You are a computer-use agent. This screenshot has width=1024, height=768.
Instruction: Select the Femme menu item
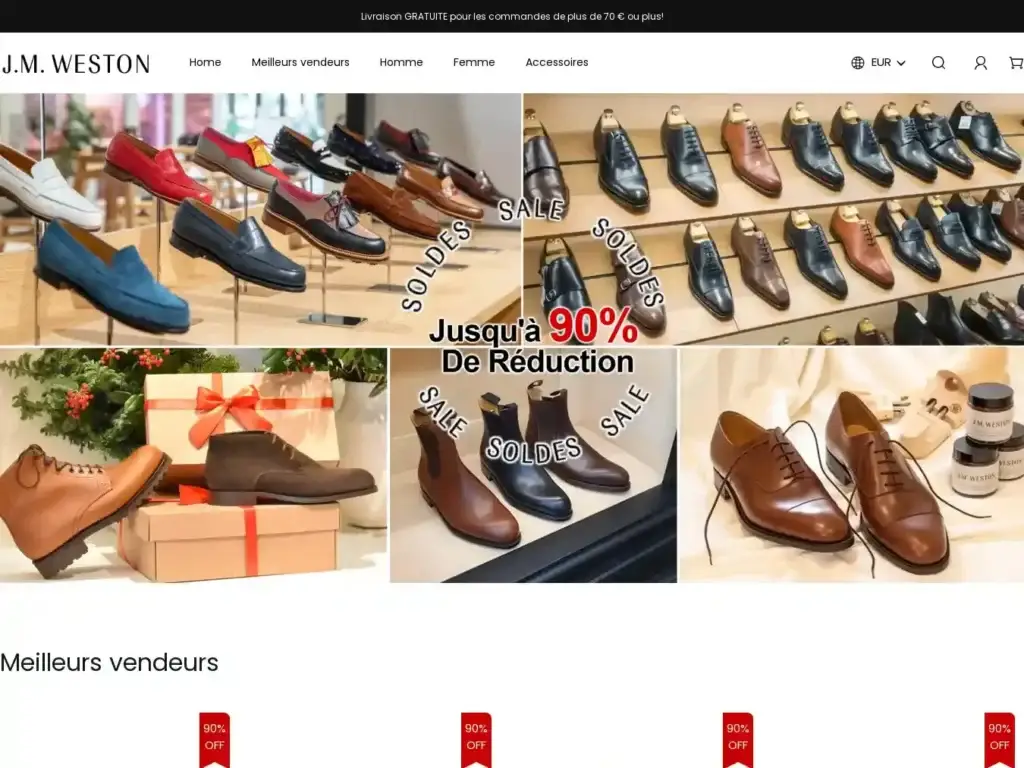click(474, 63)
